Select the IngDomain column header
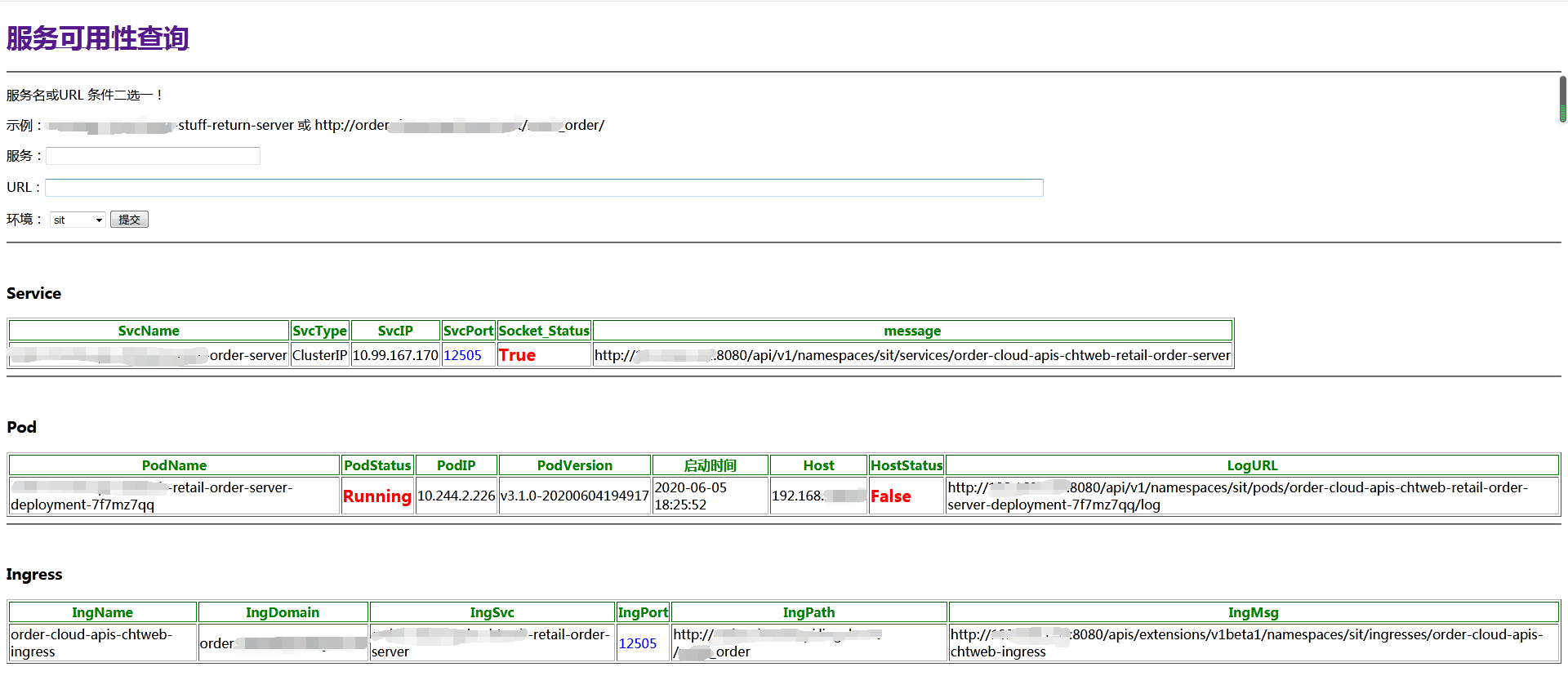This screenshot has width=1568, height=676. point(283,612)
